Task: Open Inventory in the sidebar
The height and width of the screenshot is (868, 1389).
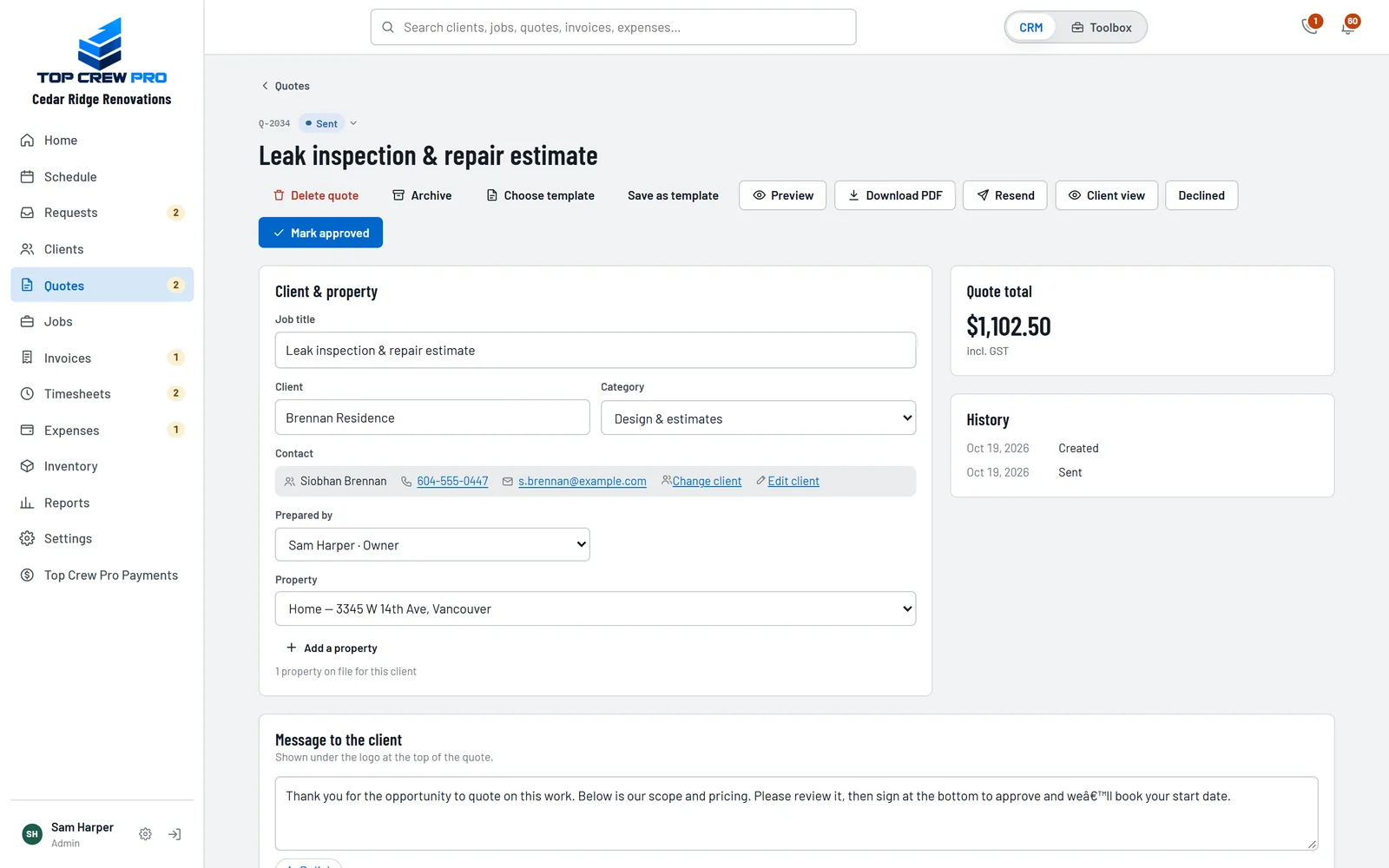Action: pos(102,466)
